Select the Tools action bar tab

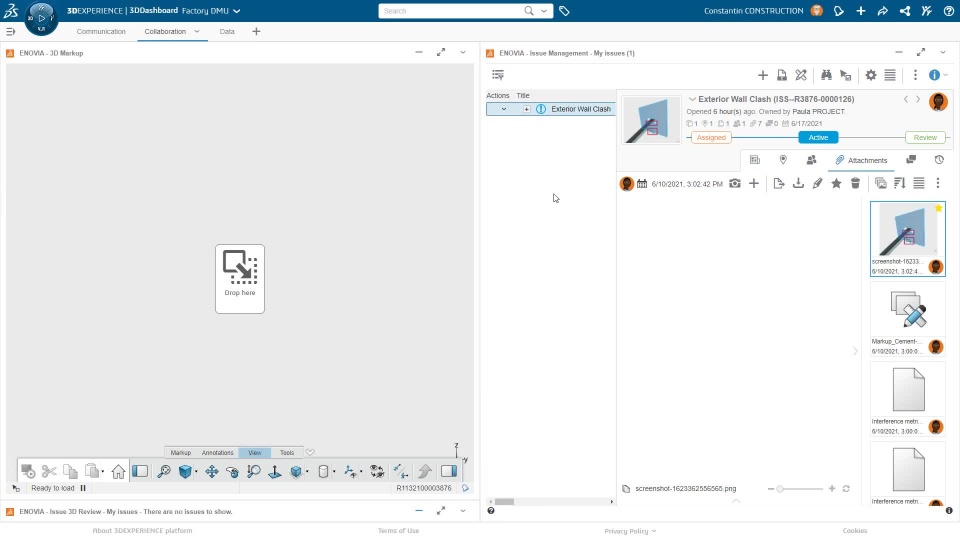click(x=287, y=452)
